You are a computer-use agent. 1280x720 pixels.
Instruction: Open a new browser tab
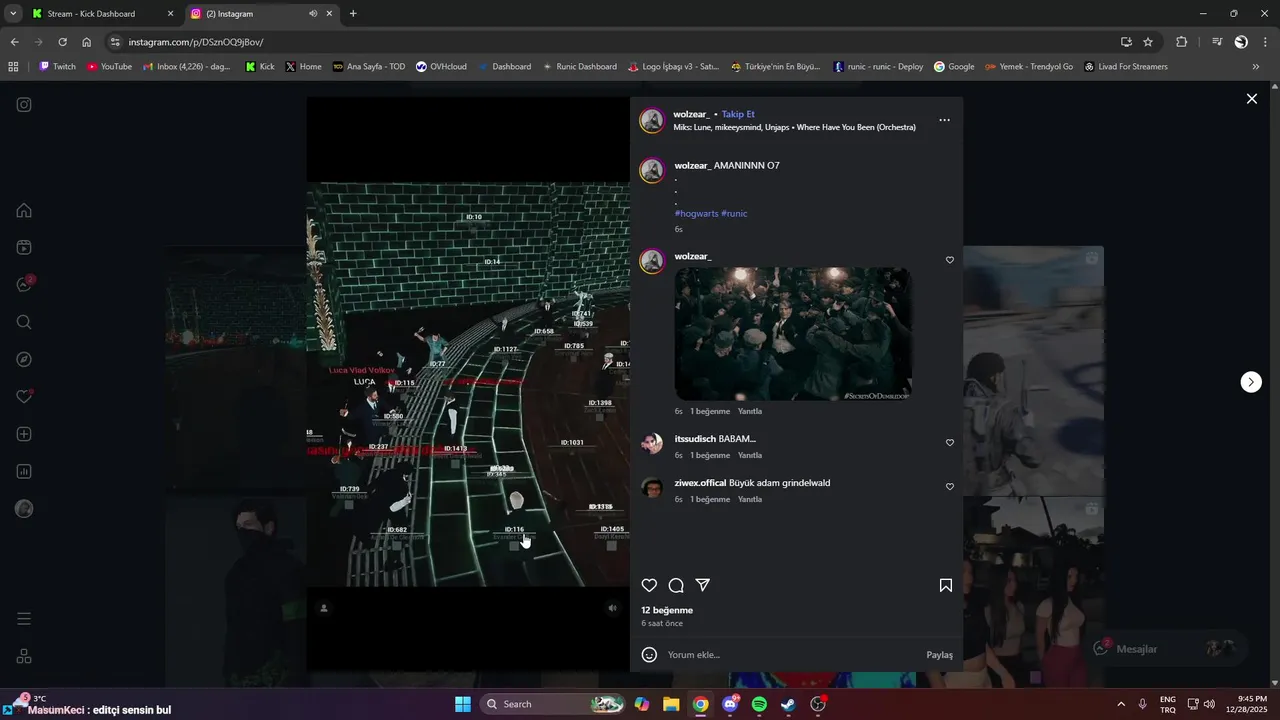point(353,14)
